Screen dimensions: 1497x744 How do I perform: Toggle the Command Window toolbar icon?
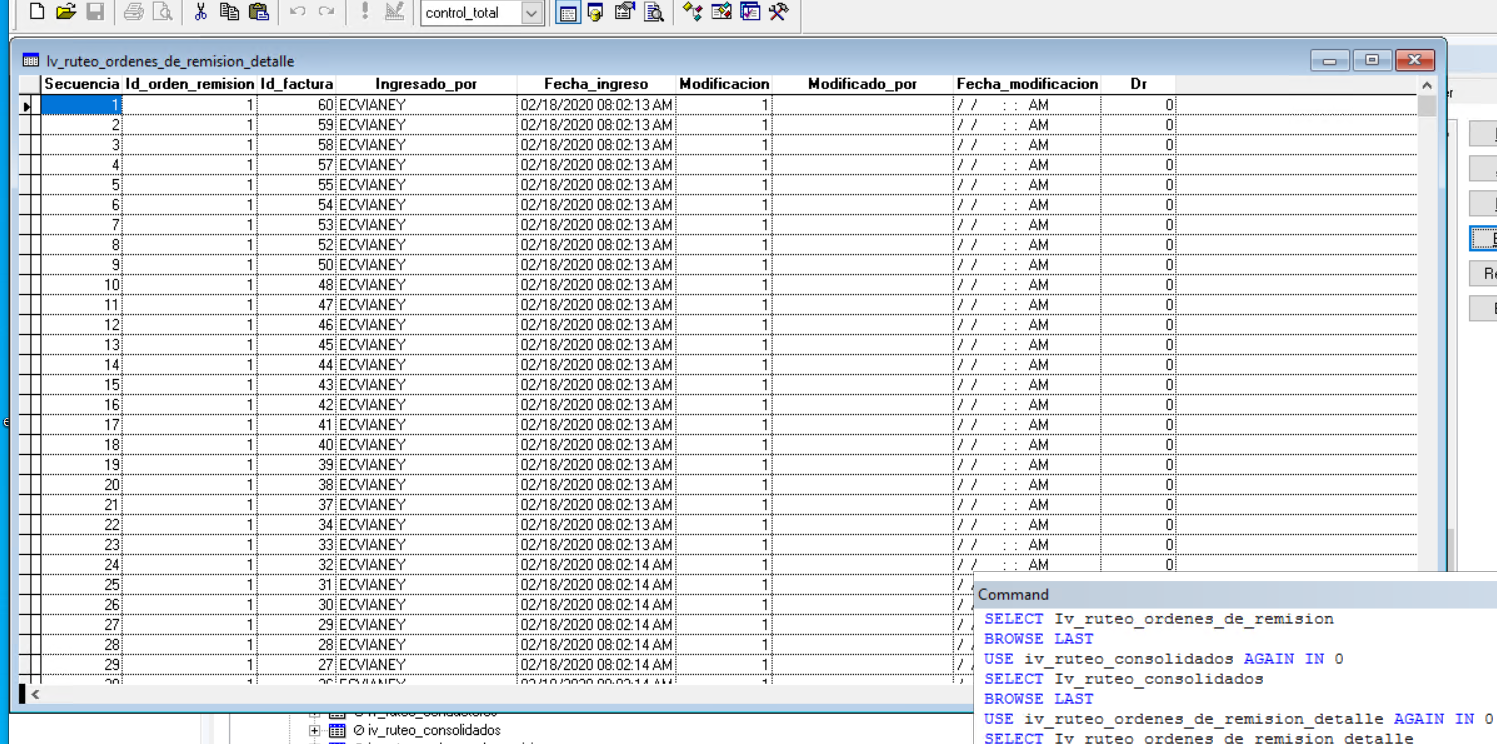click(568, 13)
